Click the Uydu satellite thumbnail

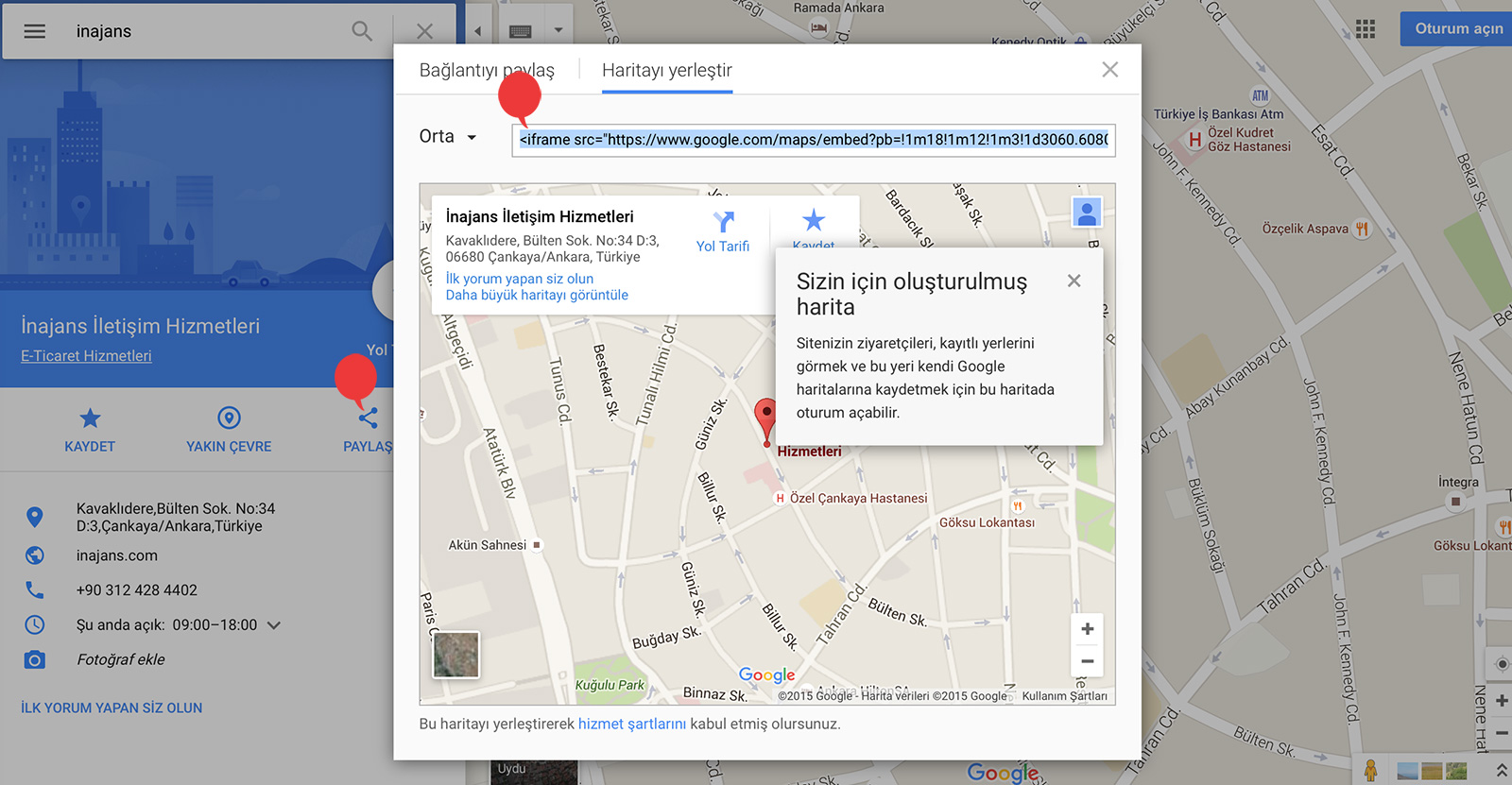click(x=534, y=773)
